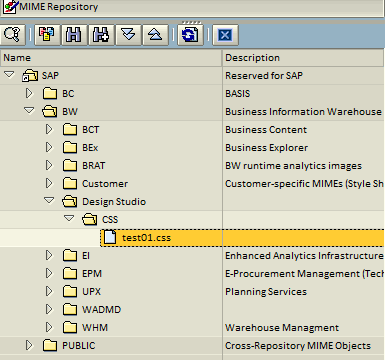The image size is (386, 360).
Task: Collapse the Design Studio folder
Action: pos(49,201)
